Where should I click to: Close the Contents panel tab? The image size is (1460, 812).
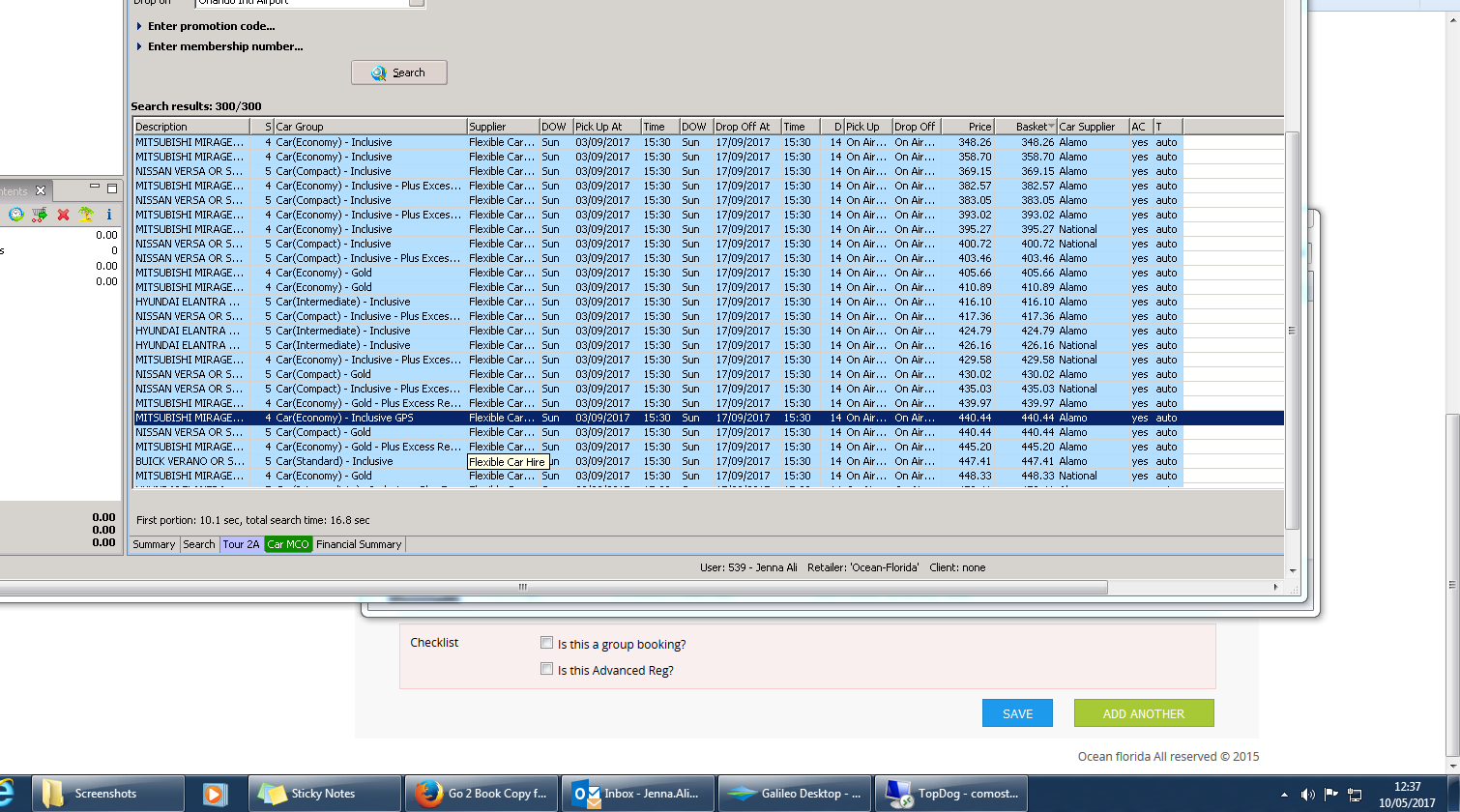tap(41, 190)
